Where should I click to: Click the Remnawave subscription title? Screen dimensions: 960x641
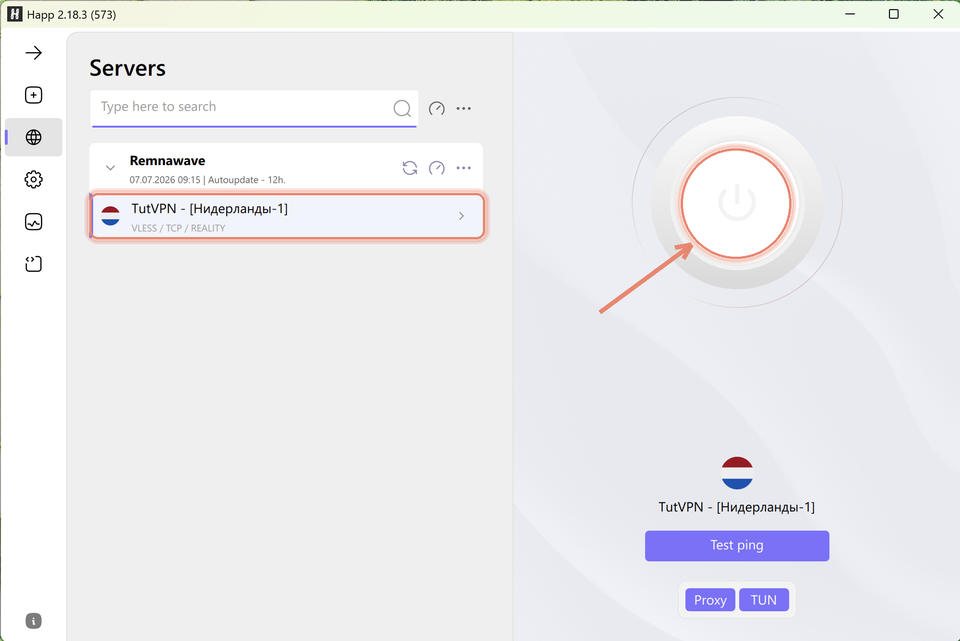coord(167,161)
